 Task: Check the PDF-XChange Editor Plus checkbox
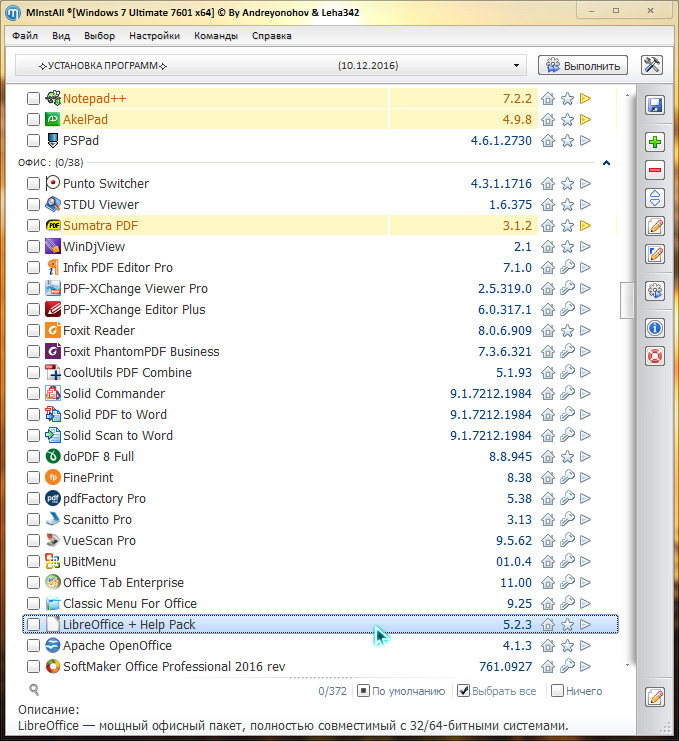(33, 310)
